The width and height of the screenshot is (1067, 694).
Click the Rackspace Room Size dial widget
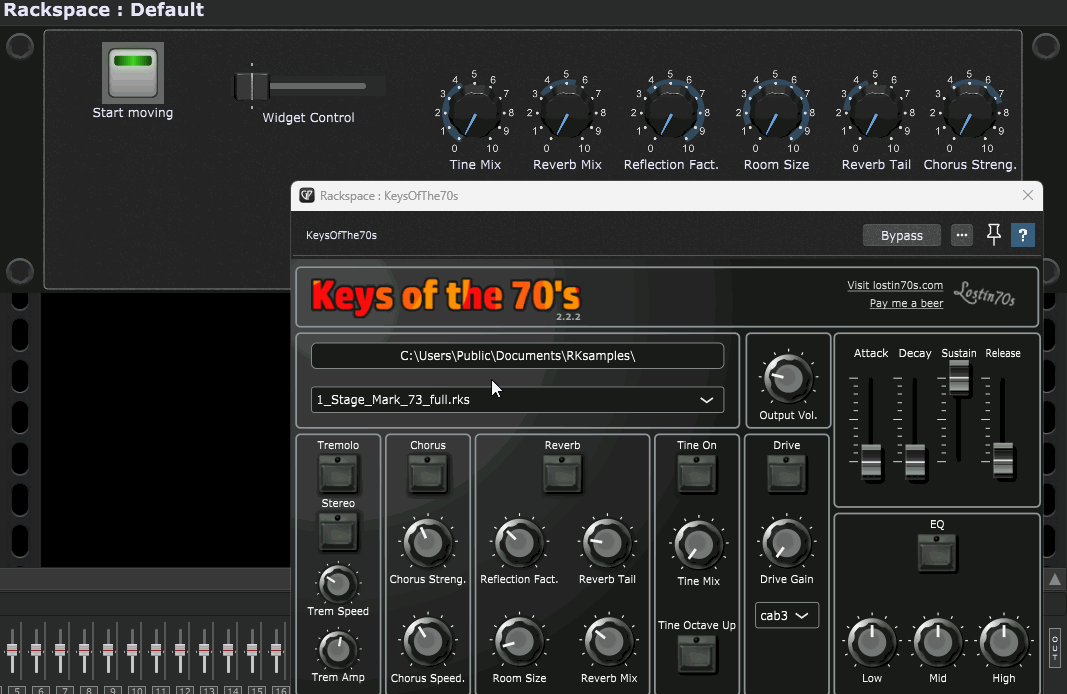click(775, 110)
